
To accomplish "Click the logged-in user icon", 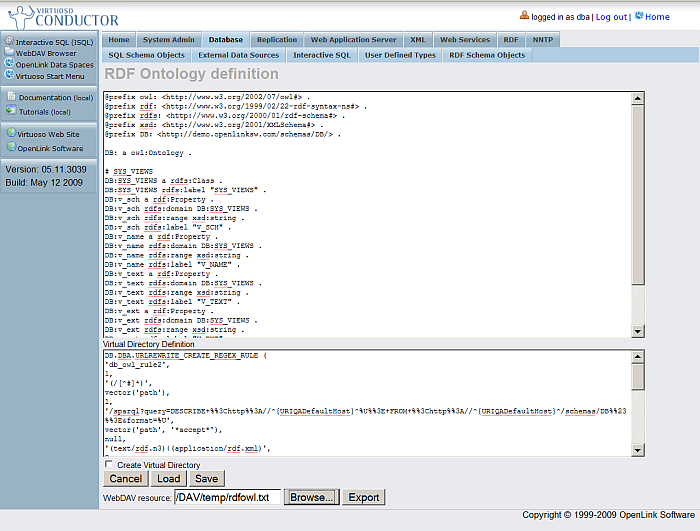I will pos(524,16).
